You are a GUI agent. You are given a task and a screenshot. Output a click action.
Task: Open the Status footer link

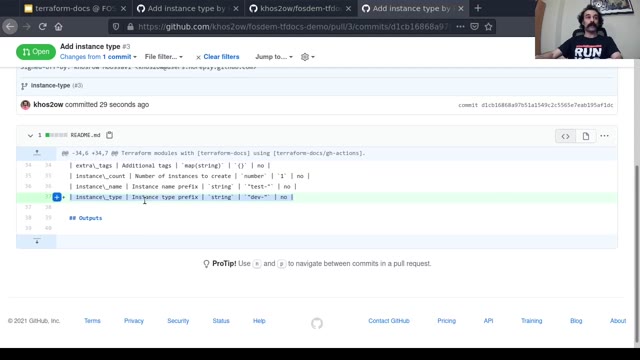(221, 321)
